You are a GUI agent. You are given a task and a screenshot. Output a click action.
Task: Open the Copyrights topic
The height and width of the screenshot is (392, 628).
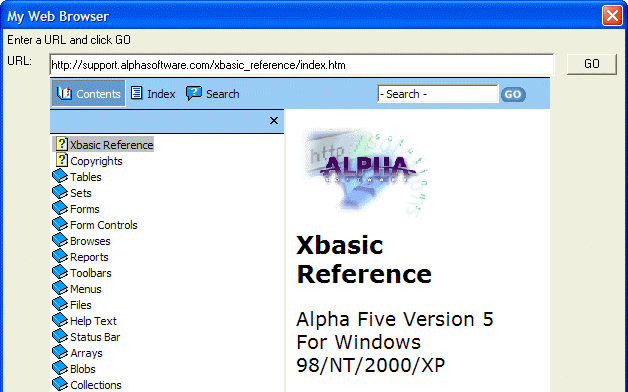pyautogui.click(x=96, y=161)
